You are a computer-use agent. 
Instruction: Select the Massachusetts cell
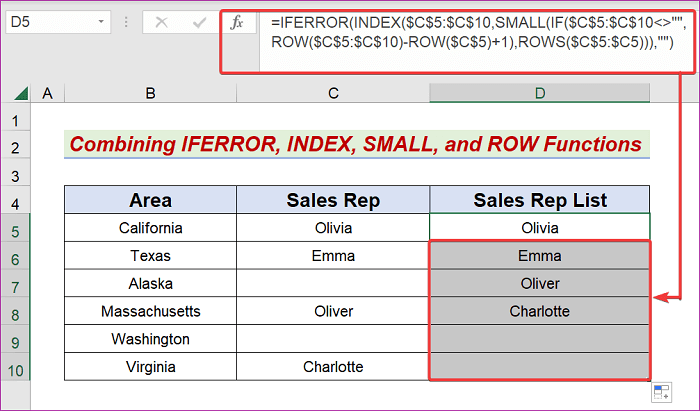click(x=150, y=311)
